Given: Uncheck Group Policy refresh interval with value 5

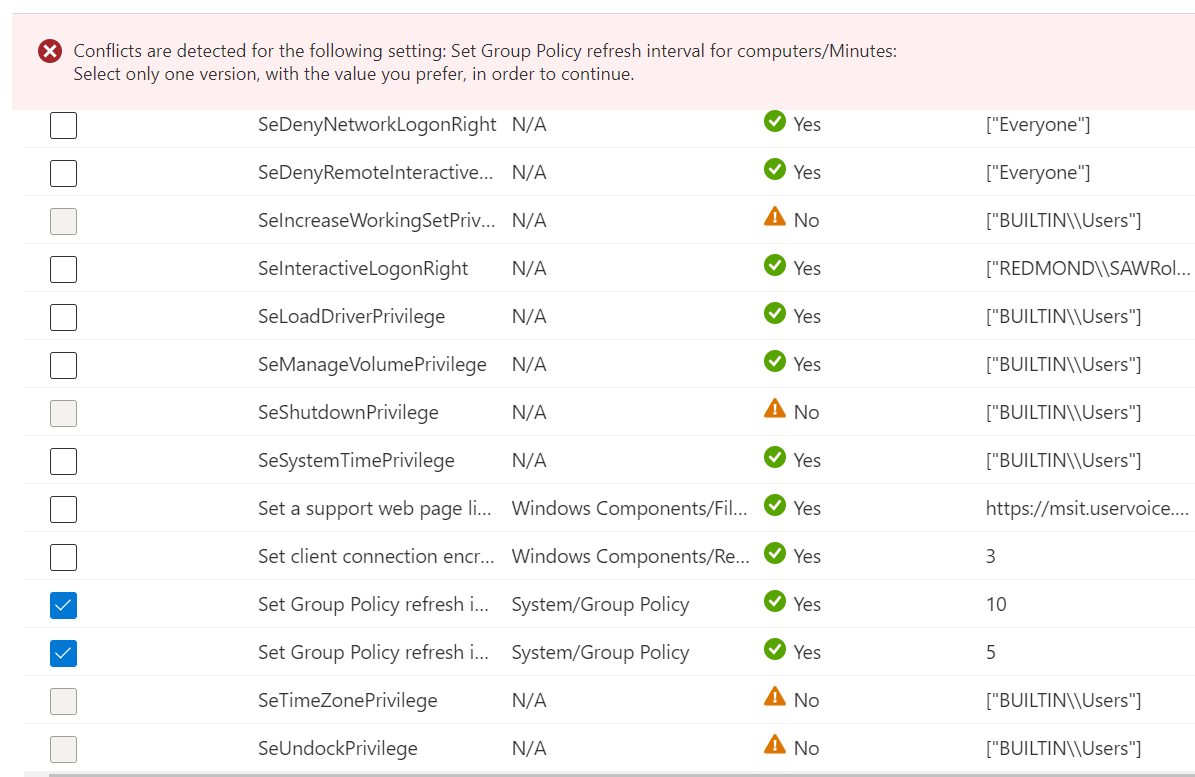Looking at the screenshot, I should (63, 654).
